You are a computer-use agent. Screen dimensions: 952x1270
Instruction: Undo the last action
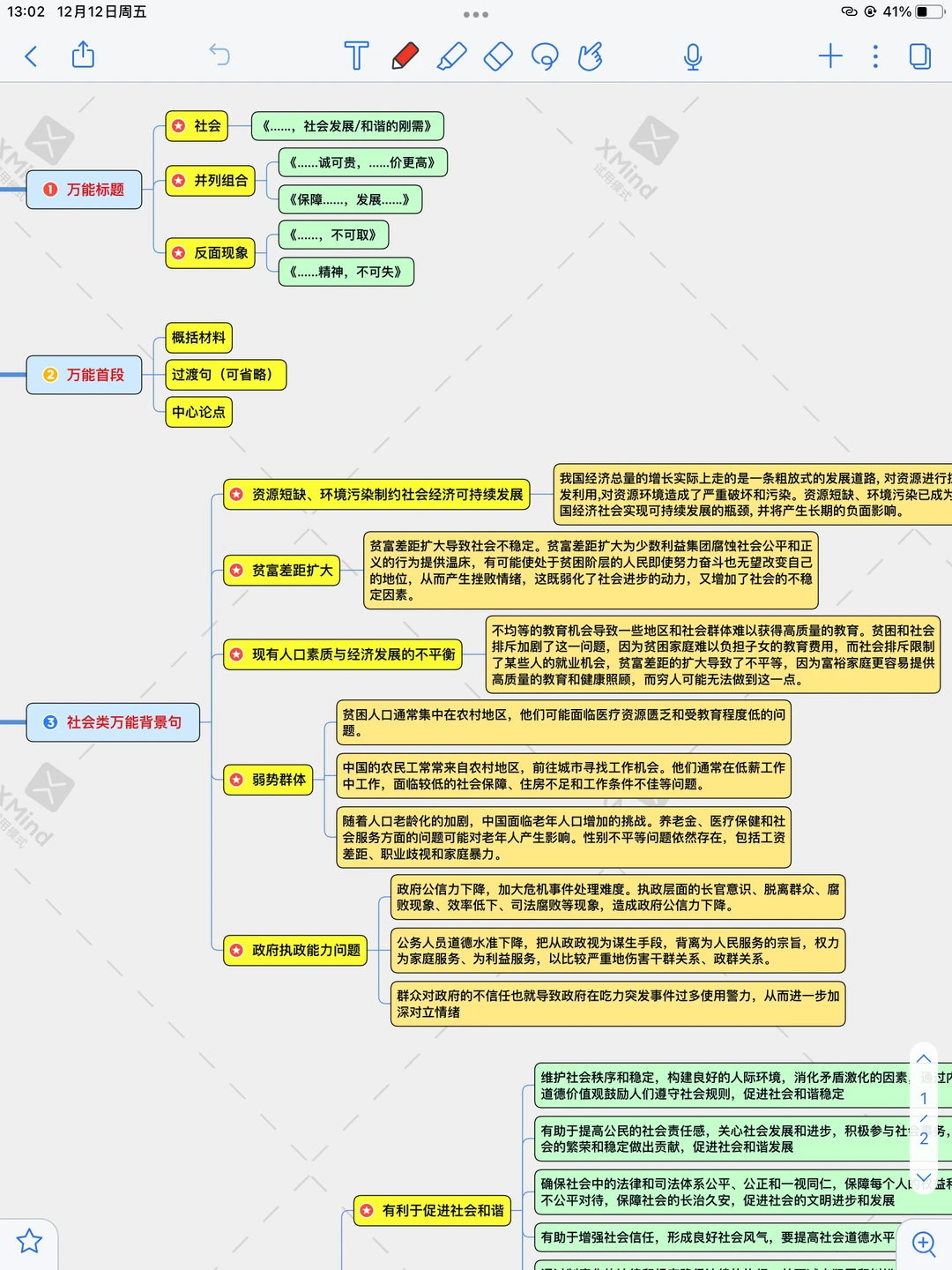(x=218, y=56)
